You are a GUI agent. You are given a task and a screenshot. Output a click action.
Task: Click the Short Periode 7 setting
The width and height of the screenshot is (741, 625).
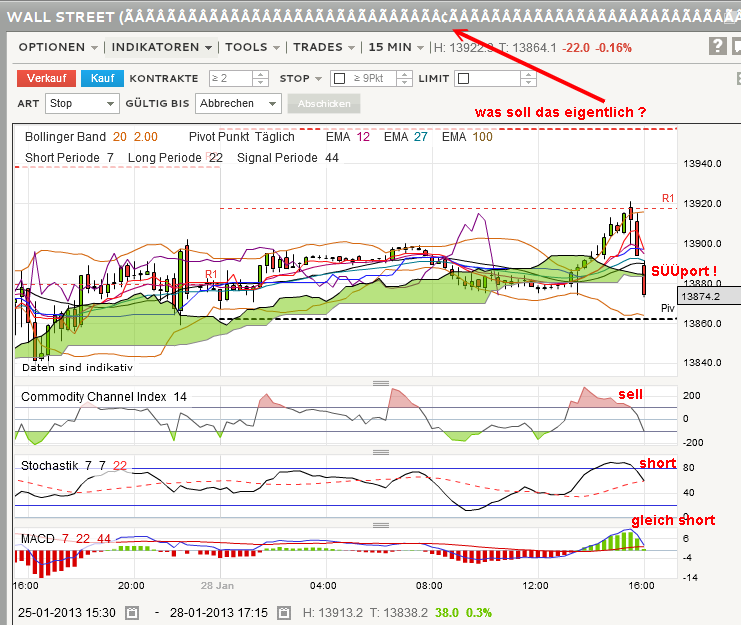69,158
